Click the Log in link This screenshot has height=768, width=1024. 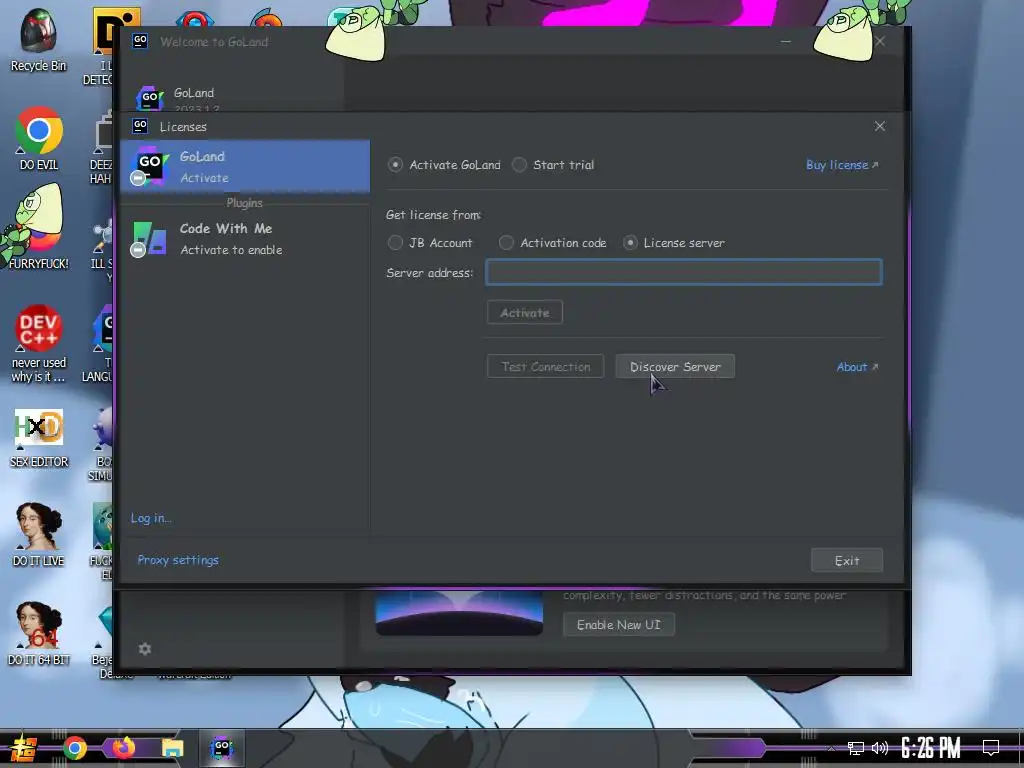(x=151, y=518)
